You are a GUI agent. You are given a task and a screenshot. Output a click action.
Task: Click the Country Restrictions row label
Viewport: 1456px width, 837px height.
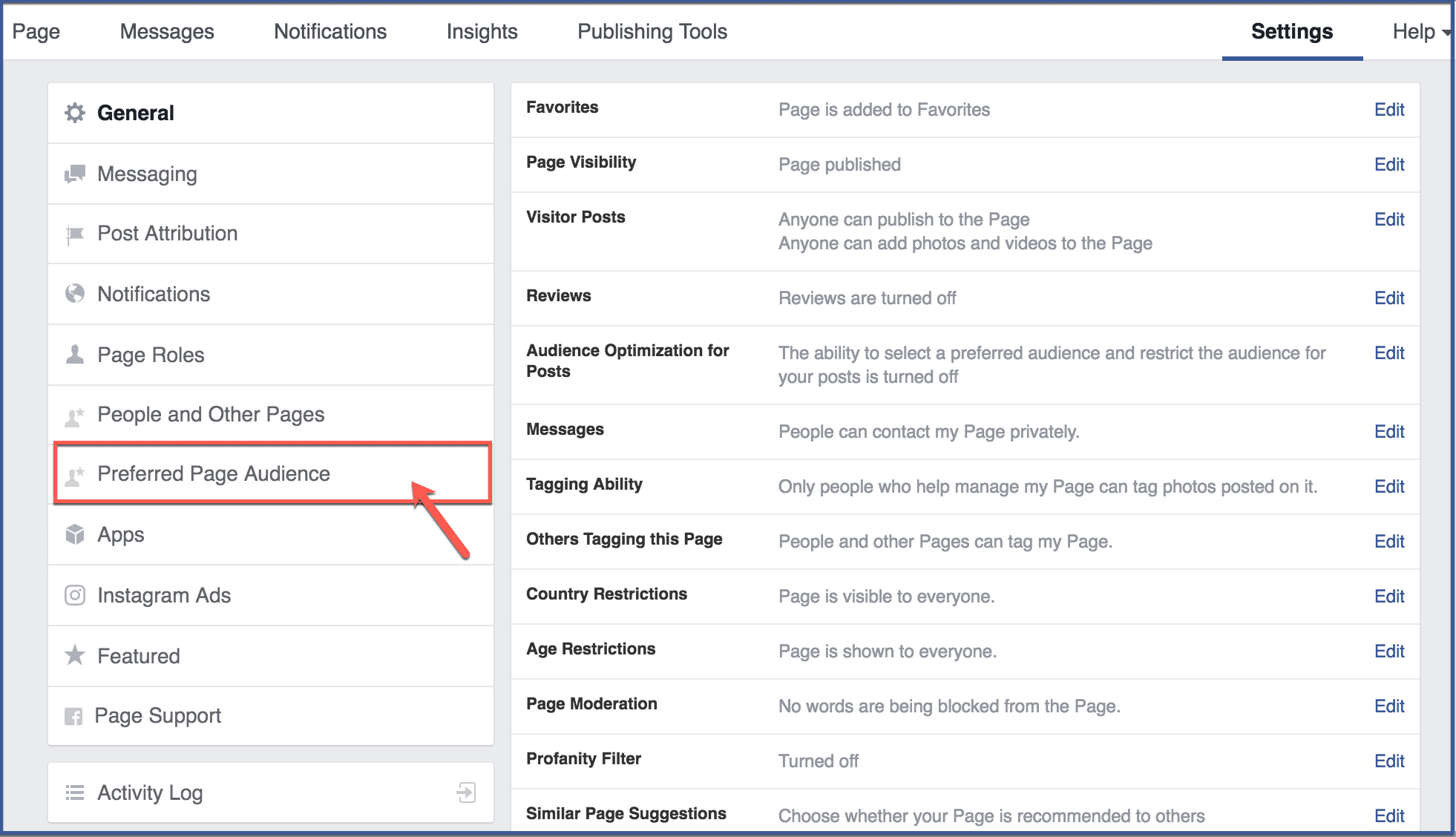point(606,594)
